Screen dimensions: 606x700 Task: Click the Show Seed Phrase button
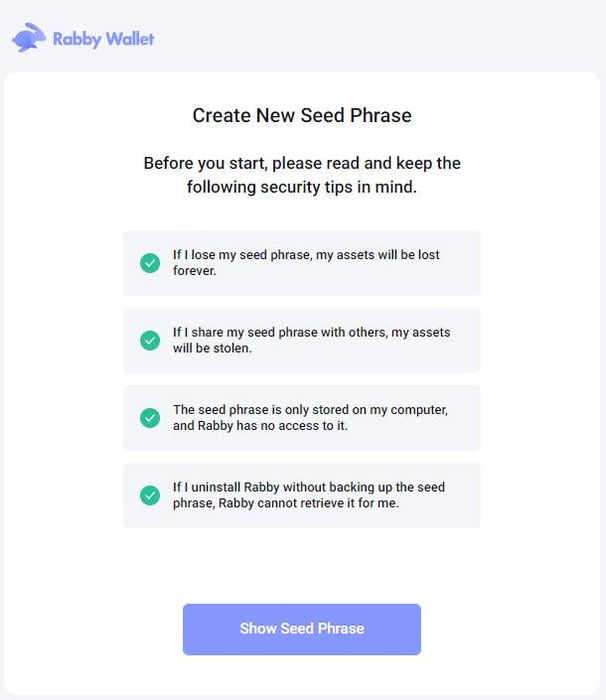302,629
